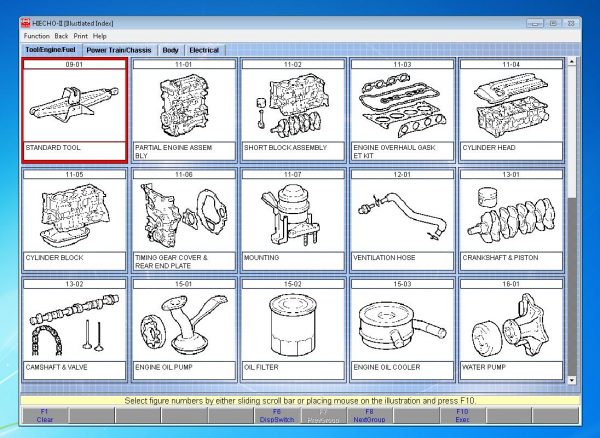Click figure number 11-06 label
The width and height of the screenshot is (600, 438).
[184, 174]
